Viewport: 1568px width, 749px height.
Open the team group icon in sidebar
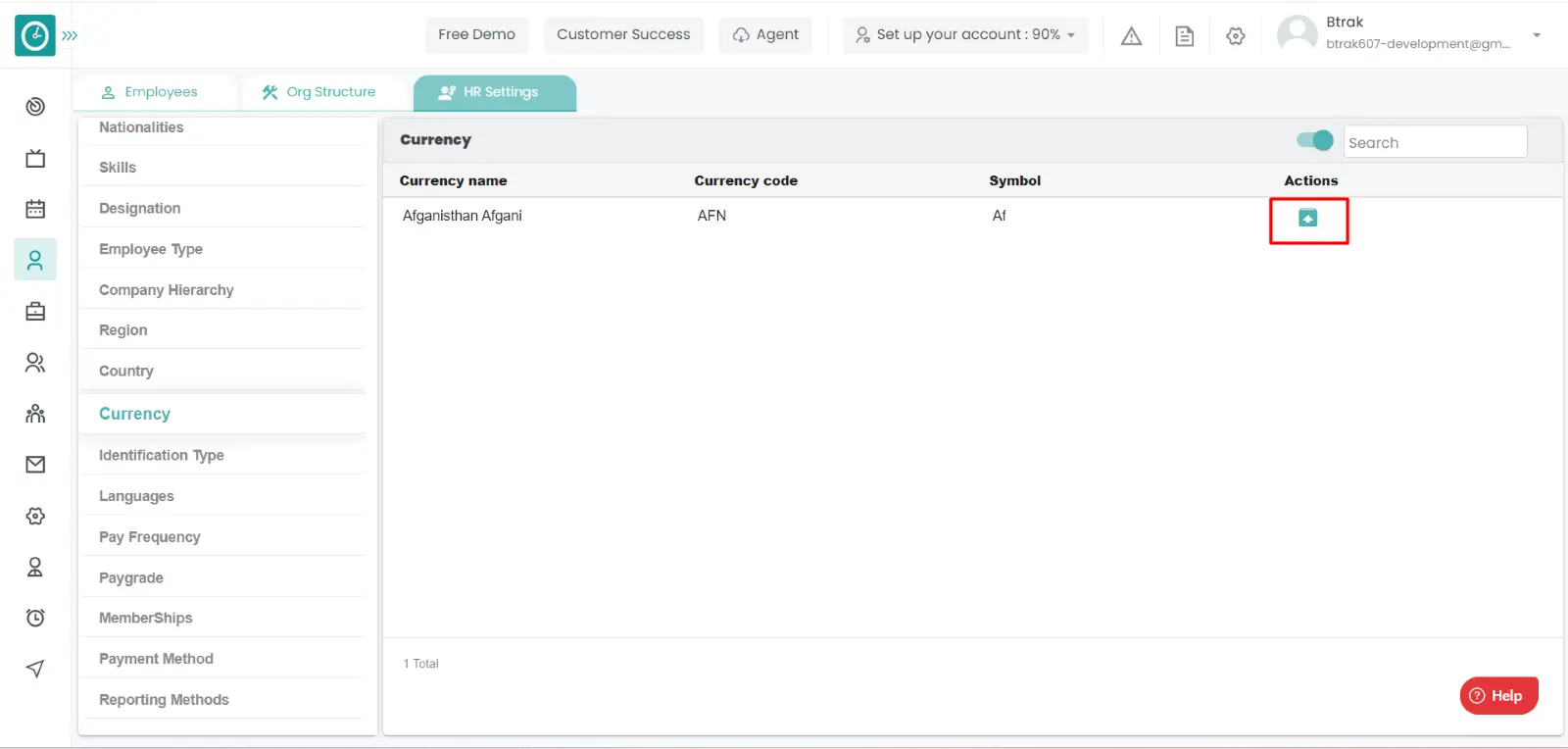[35, 414]
